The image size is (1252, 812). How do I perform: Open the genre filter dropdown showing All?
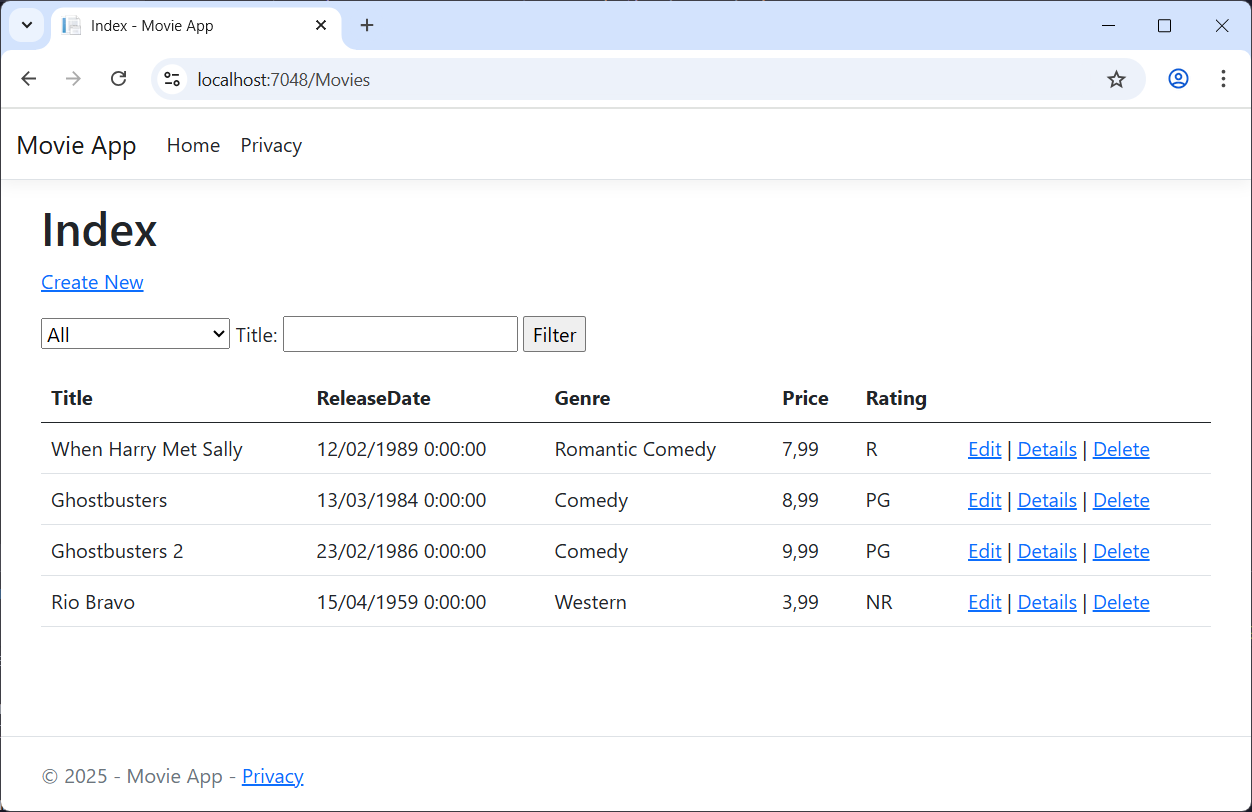pyautogui.click(x=135, y=333)
